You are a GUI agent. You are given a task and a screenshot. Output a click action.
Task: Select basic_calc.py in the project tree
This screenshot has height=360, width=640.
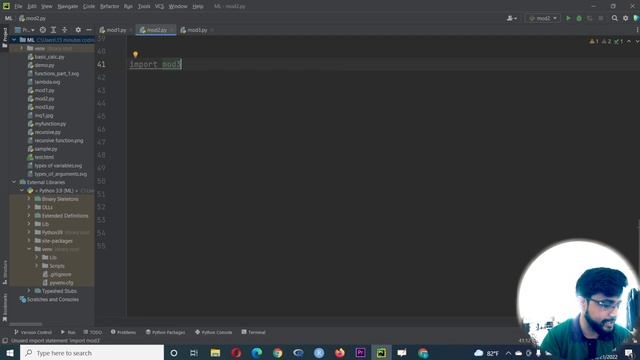point(49,57)
